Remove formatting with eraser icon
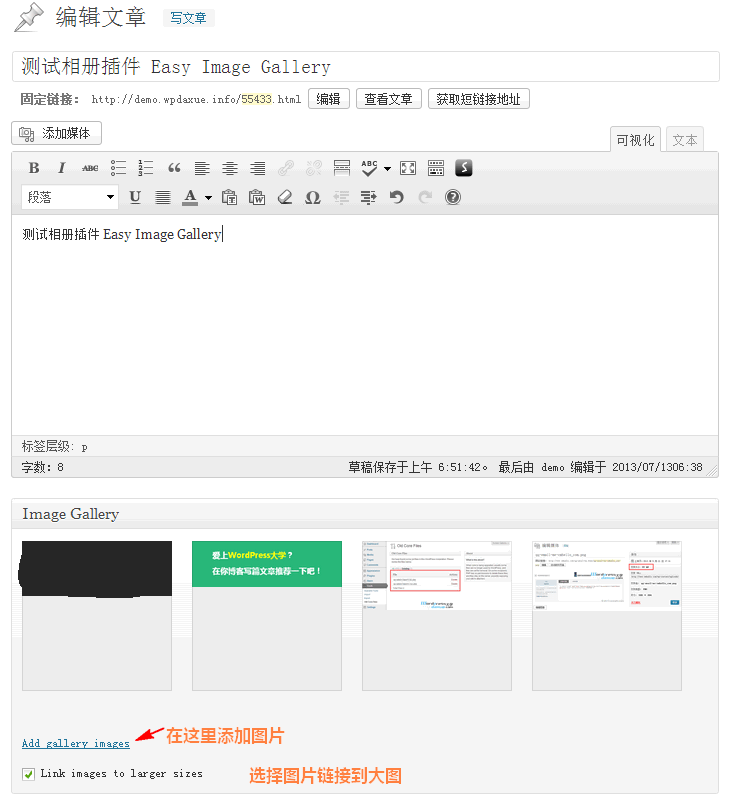The width and height of the screenshot is (734, 806). (285, 197)
